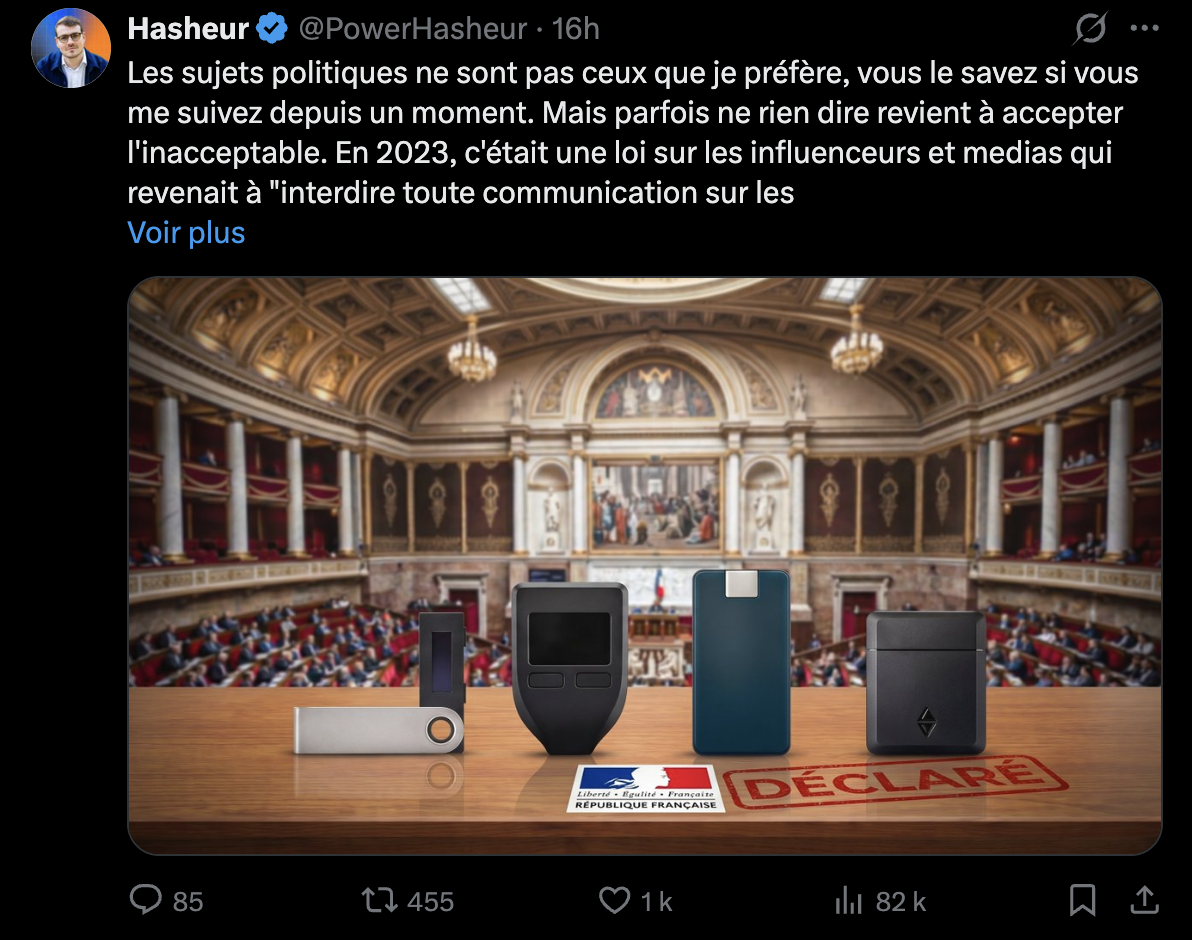Viewport: 1192px width, 940px height.
Task: Click the blue verified badge
Action: (271, 29)
